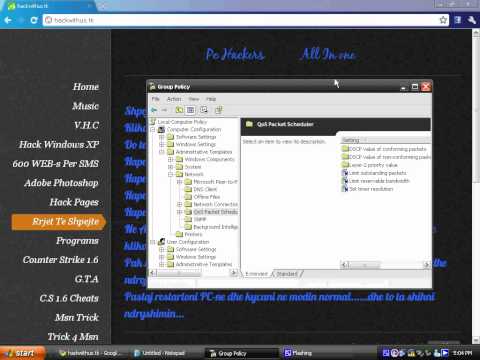Switch to the Standard tab

pos(287,274)
